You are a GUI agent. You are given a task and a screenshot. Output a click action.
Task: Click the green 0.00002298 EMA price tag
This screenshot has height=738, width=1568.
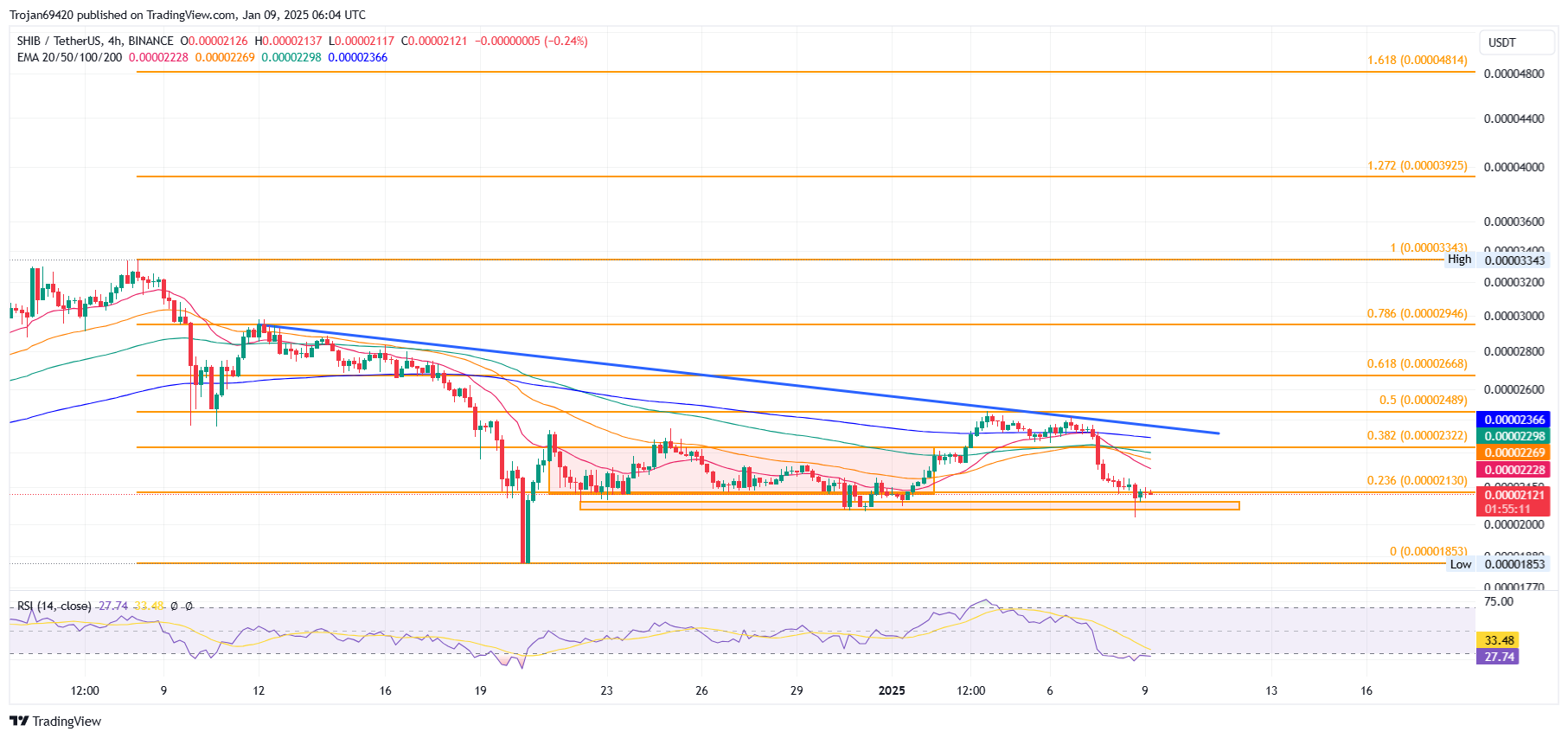tap(1514, 436)
